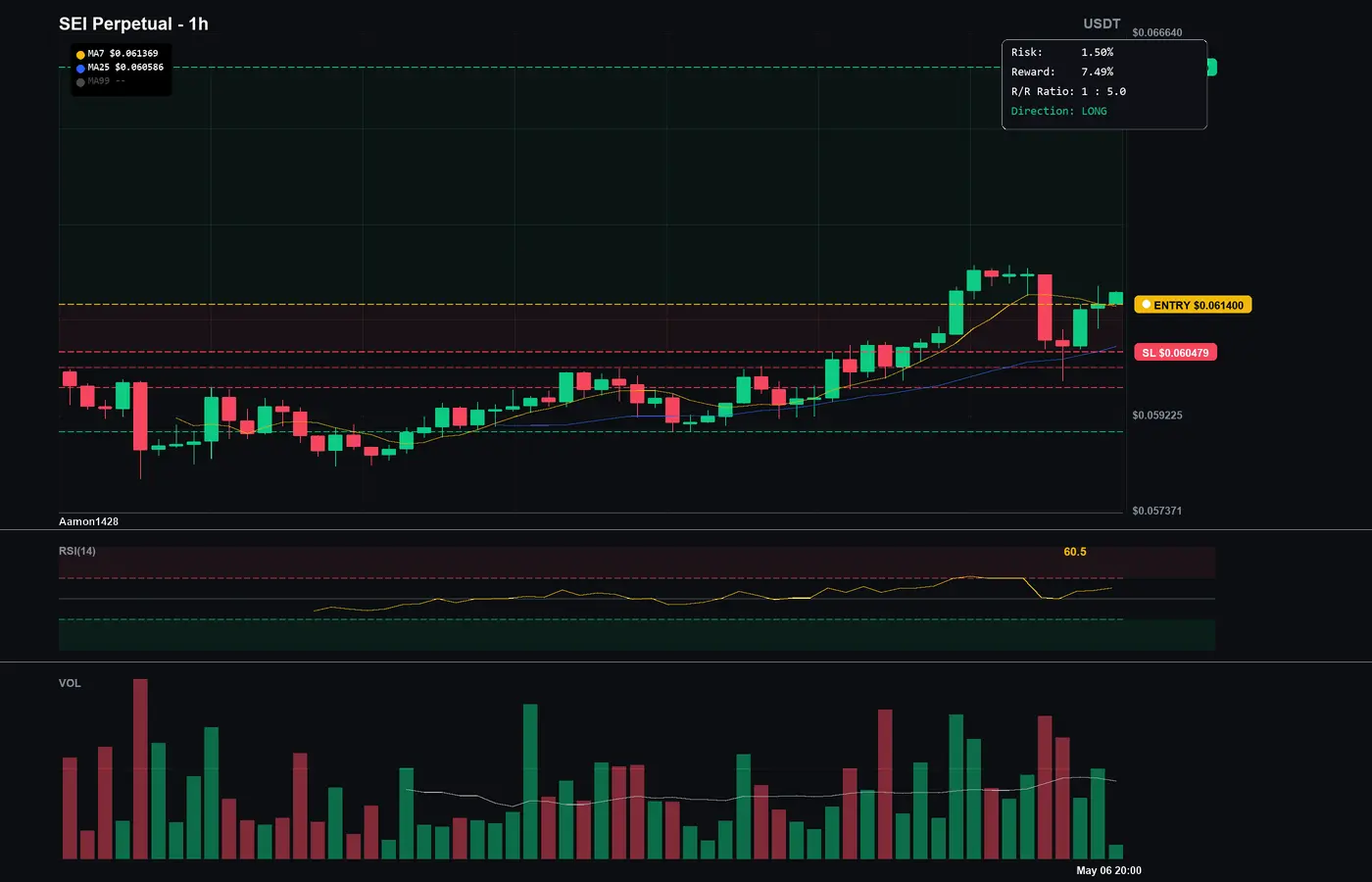Select the ENTRY $0.061400 price tag
Screen dimensions: 1372x882
point(1193,305)
